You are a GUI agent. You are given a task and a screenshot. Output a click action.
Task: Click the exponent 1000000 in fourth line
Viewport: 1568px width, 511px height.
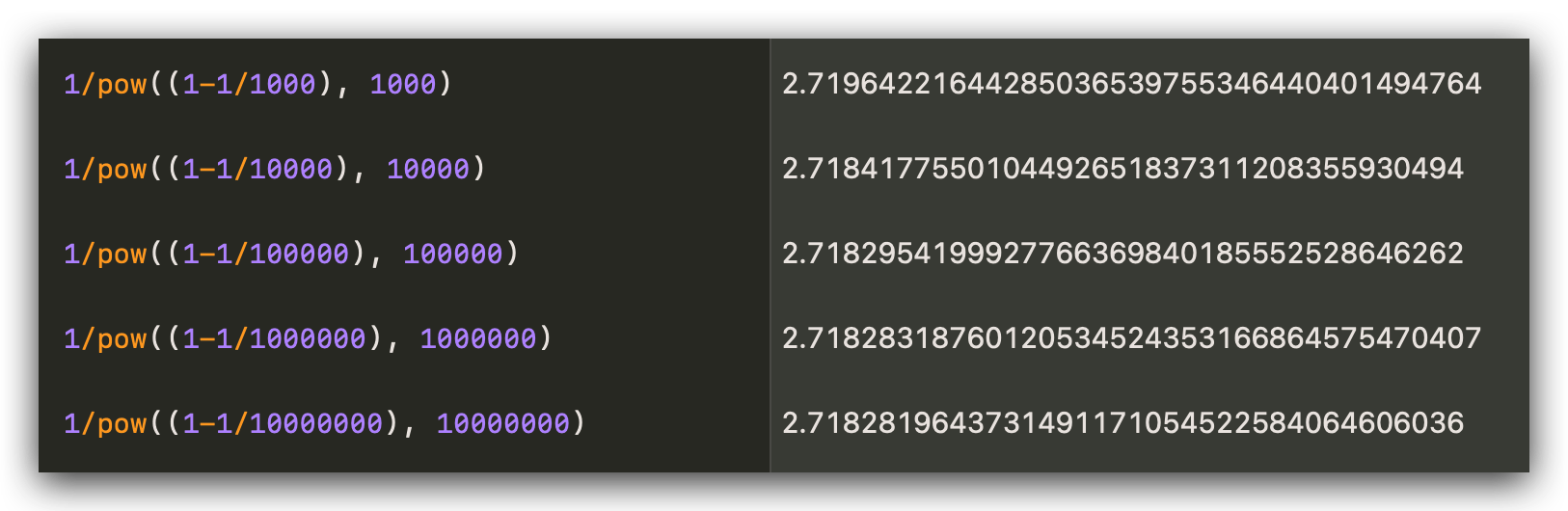[x=478, y=339]
